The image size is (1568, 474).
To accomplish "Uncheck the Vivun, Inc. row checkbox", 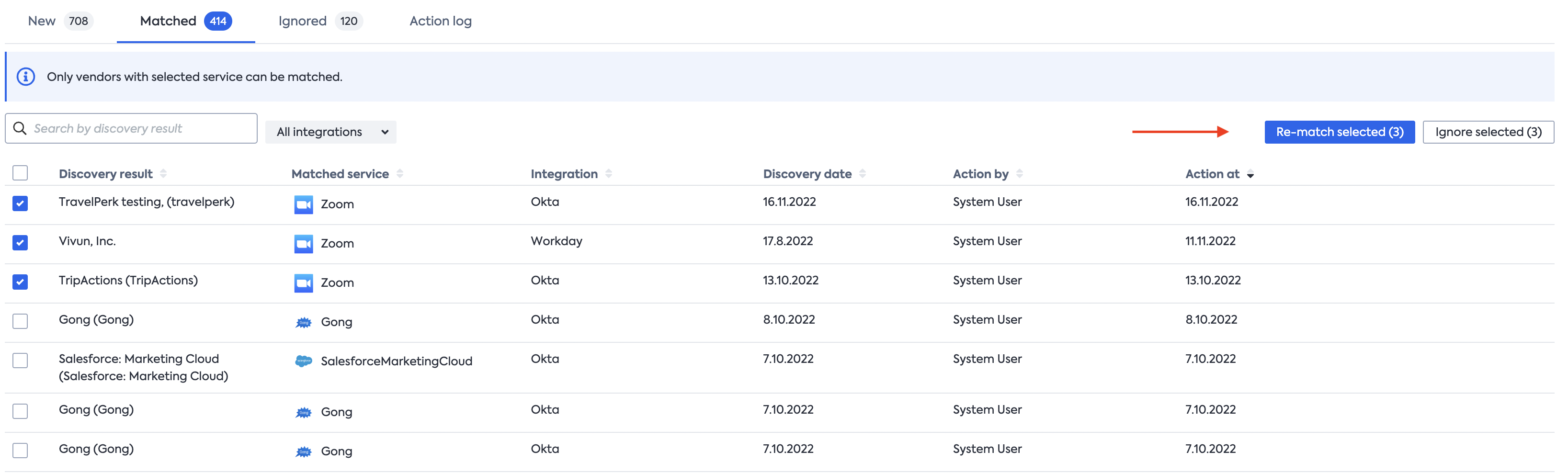I will [x=20, y=243].
